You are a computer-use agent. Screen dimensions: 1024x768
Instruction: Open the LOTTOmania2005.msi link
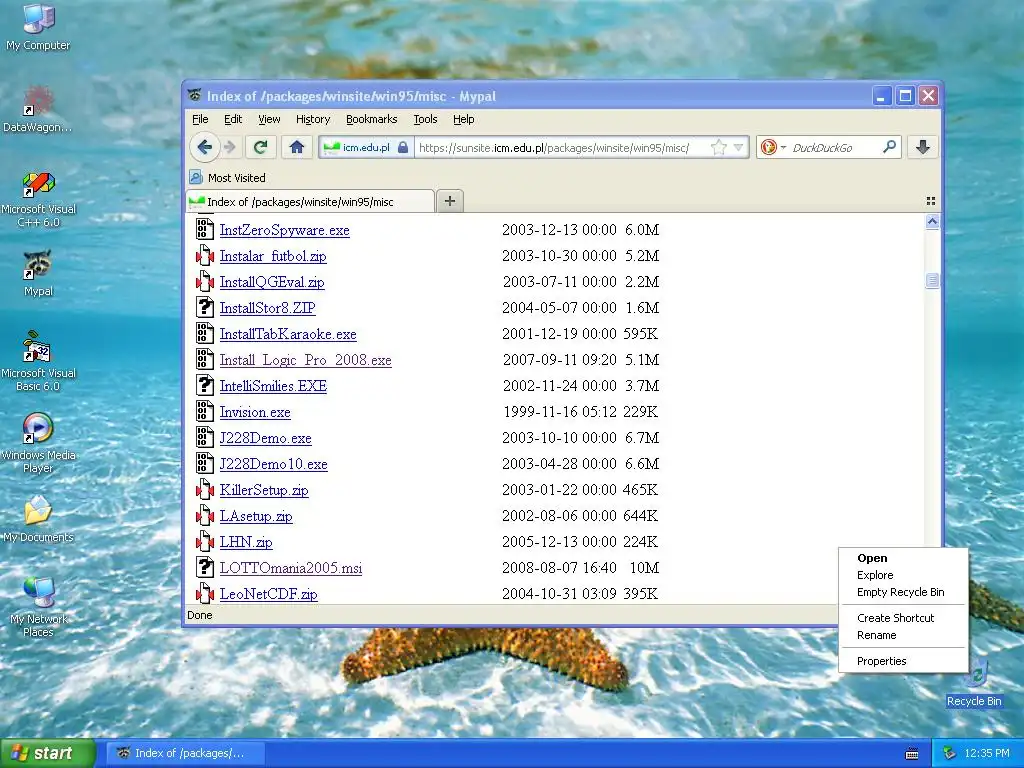pyautogui.click(x=291, y=568)
